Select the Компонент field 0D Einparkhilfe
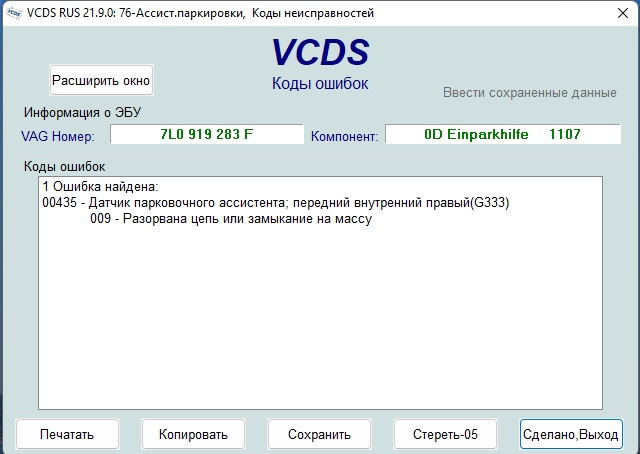Screen dimensions: 640x454 click(503, 134)
